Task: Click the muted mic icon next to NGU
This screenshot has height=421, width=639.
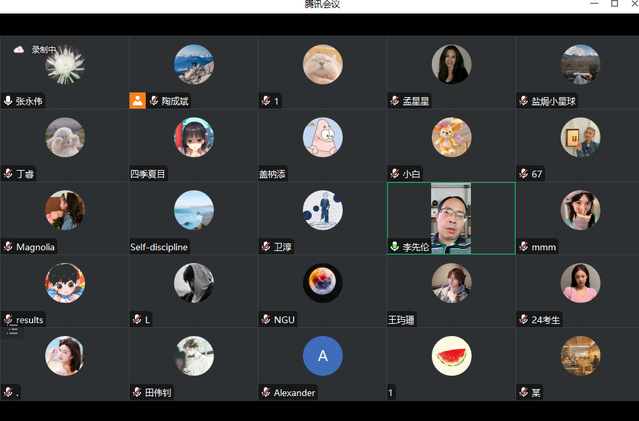Action: [266, 320]
